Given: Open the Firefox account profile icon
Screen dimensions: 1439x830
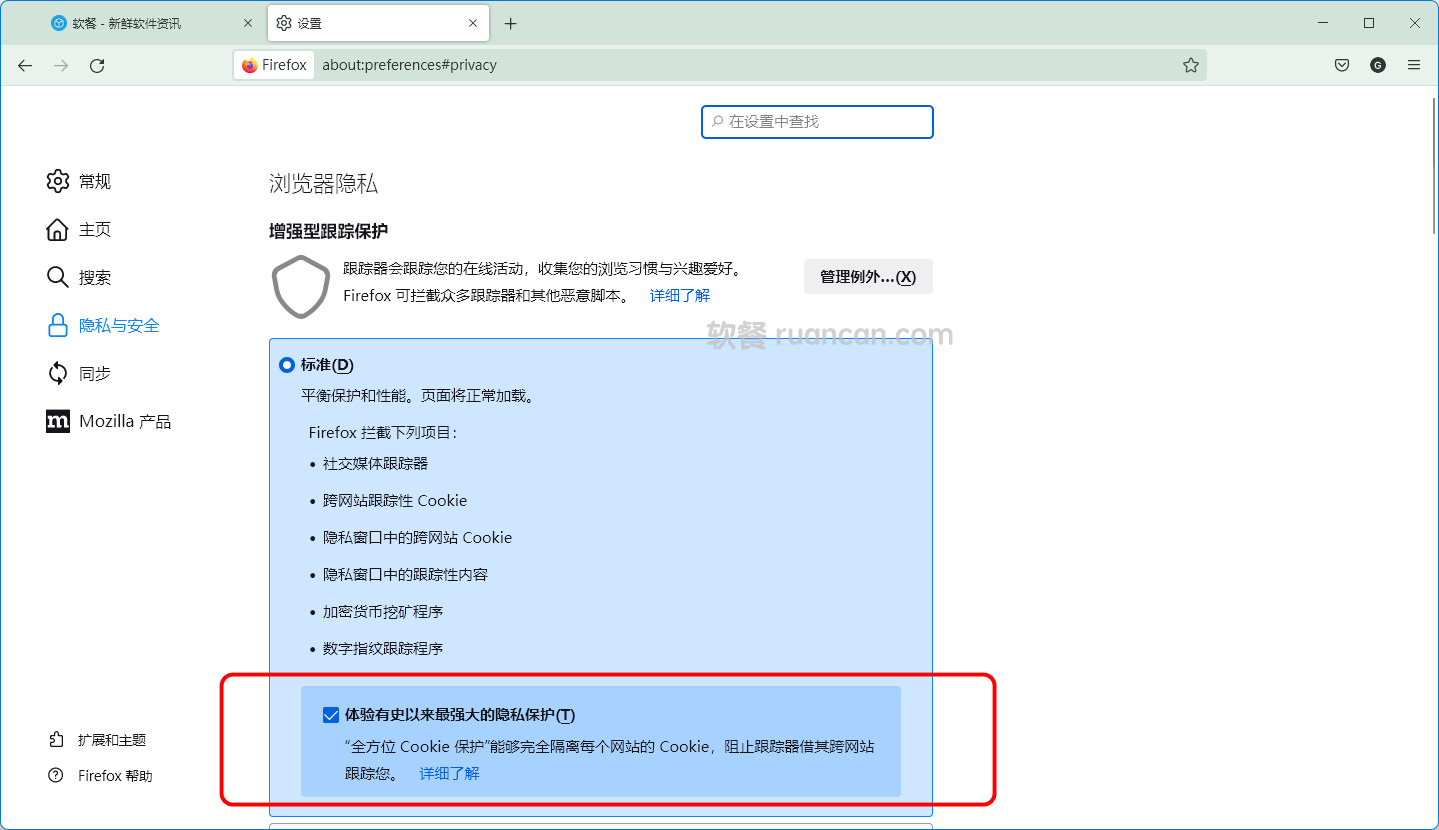Looking at the screenshot, I should 1377,65.
